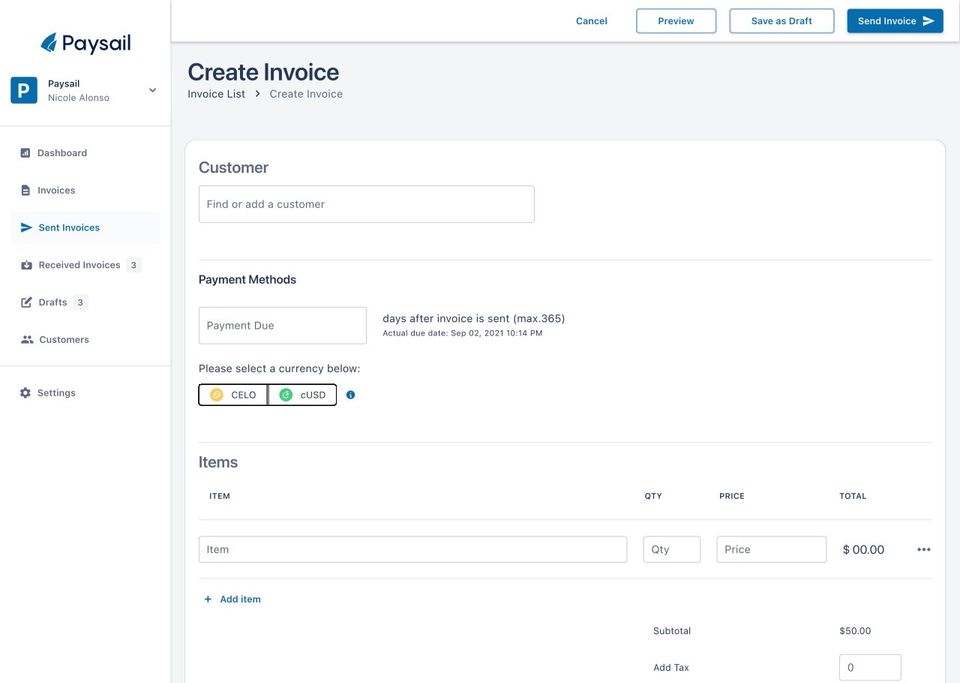960x683 pixels.
Task: Focus the Price input field
Action: point(771,550)
